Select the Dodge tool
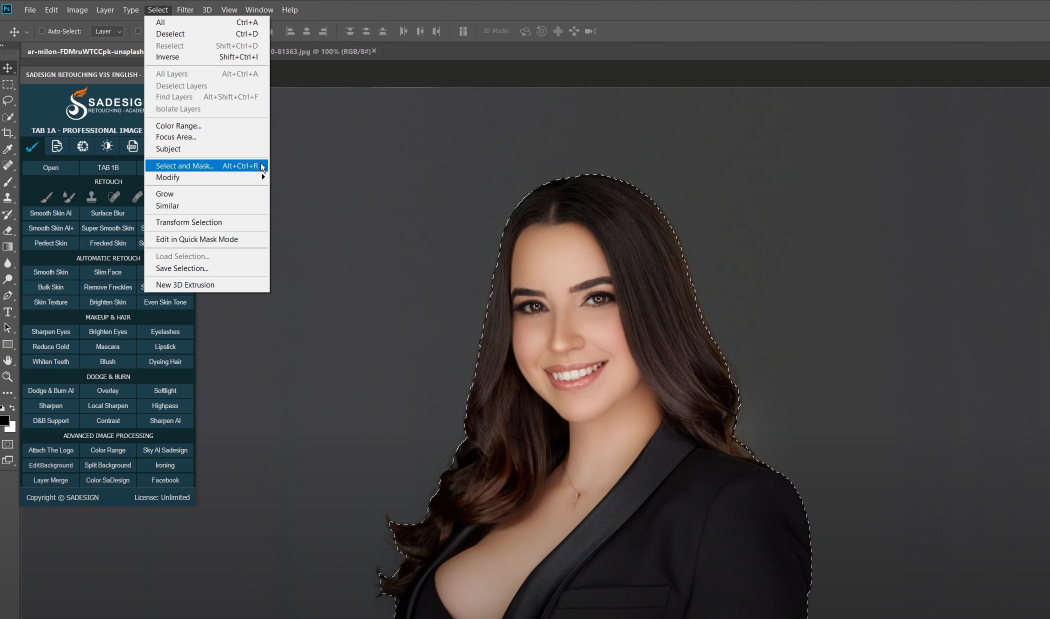Image resolution: width=1050 pixels, height=619 pixels. (8, 279)
